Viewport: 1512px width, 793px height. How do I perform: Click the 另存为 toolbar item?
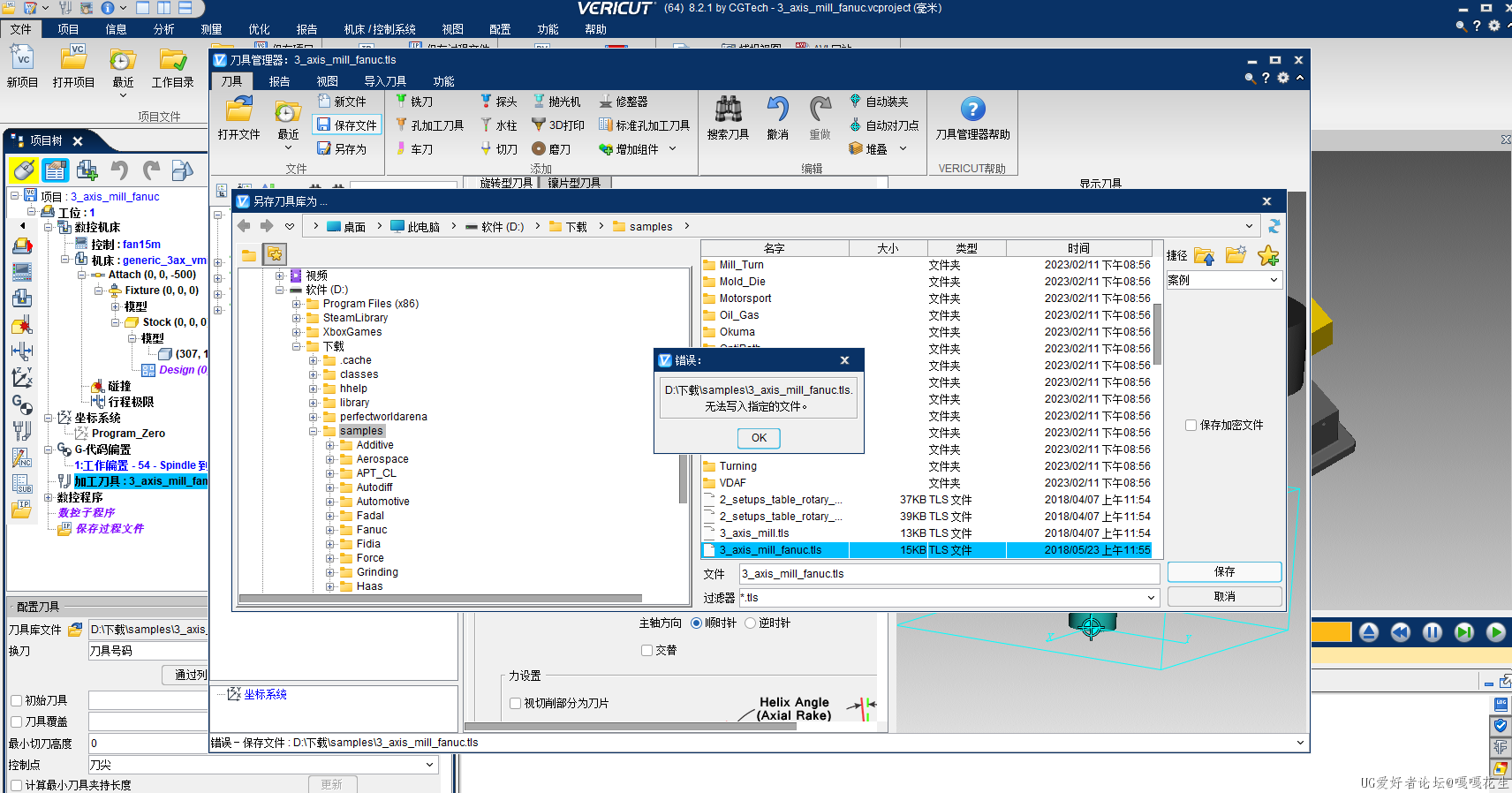click(x=342, y=149)
